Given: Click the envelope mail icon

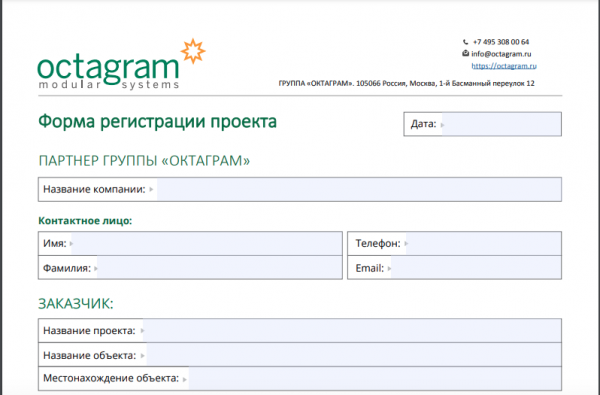Looking at the screenshot, I should (465, 54).
